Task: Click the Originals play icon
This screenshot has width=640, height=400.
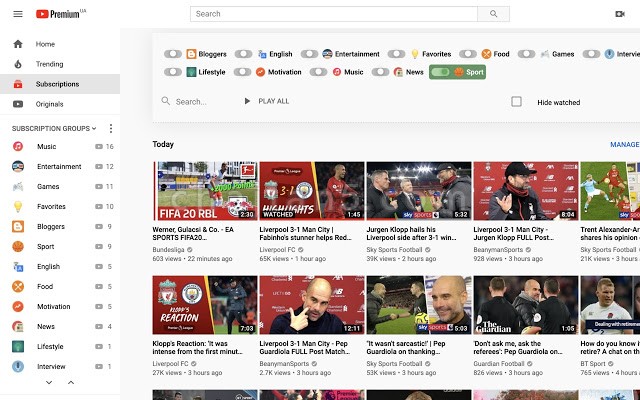Action: (18, 104)
